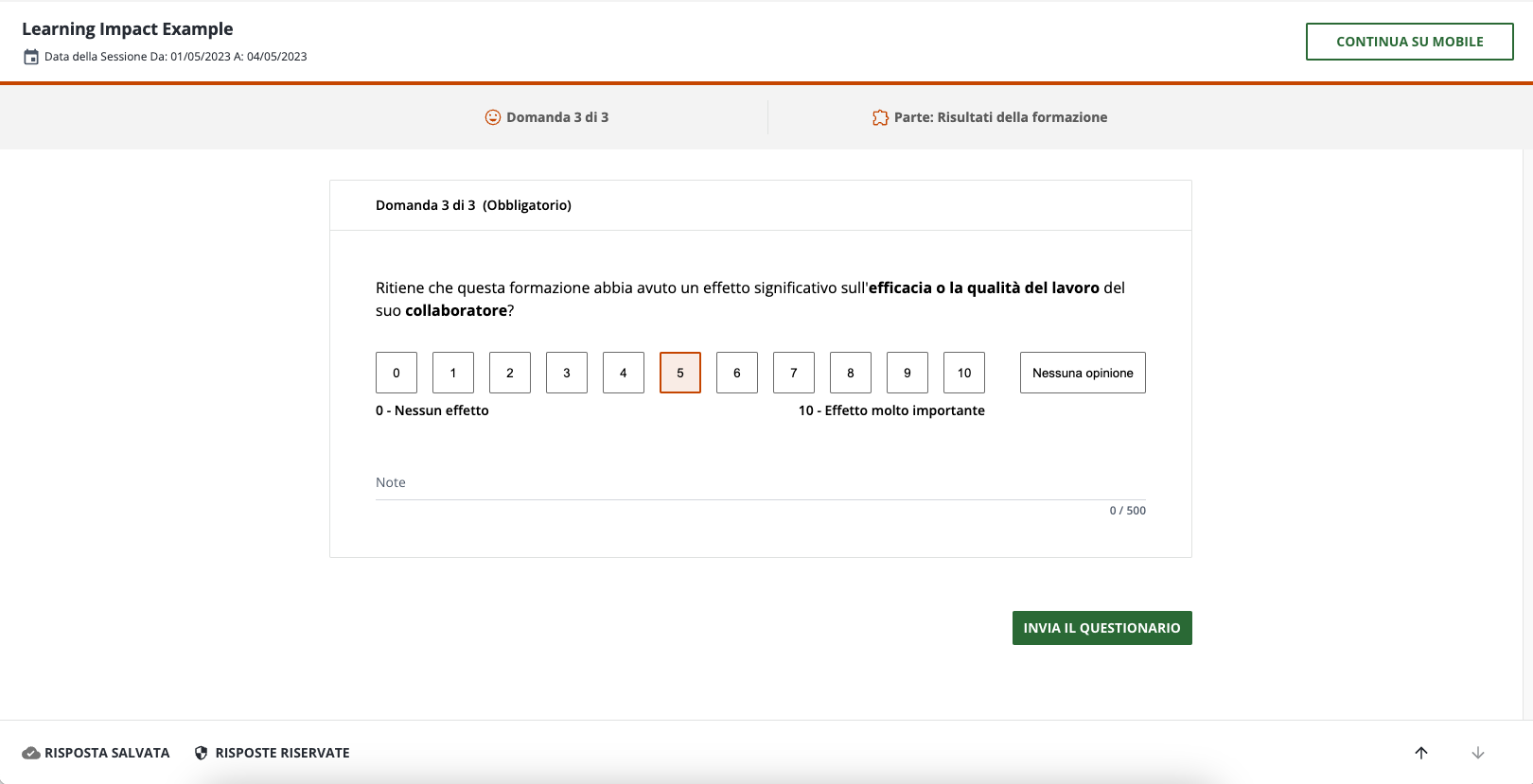Click the calendar icon beside session date
1533x784 pixels.
(31, 57)
